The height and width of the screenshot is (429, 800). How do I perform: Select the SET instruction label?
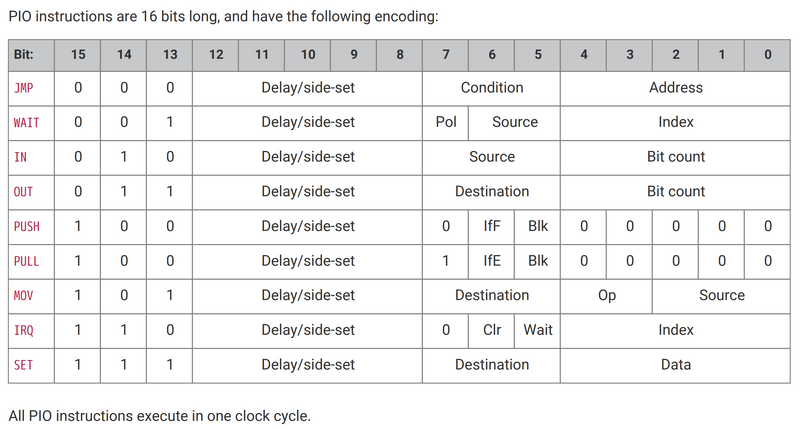click(x=22, y=365)
